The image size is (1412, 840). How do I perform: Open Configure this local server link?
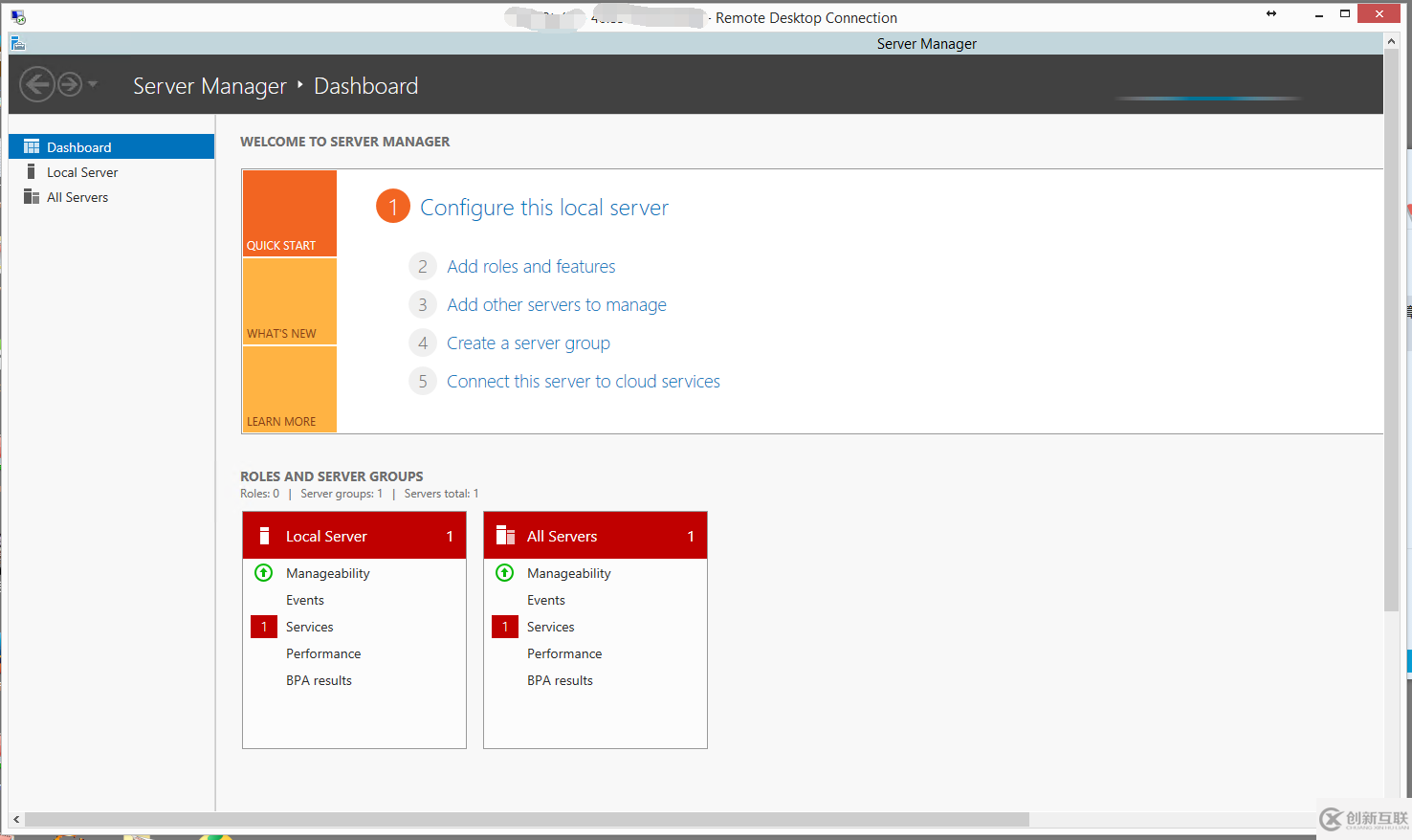544,208
